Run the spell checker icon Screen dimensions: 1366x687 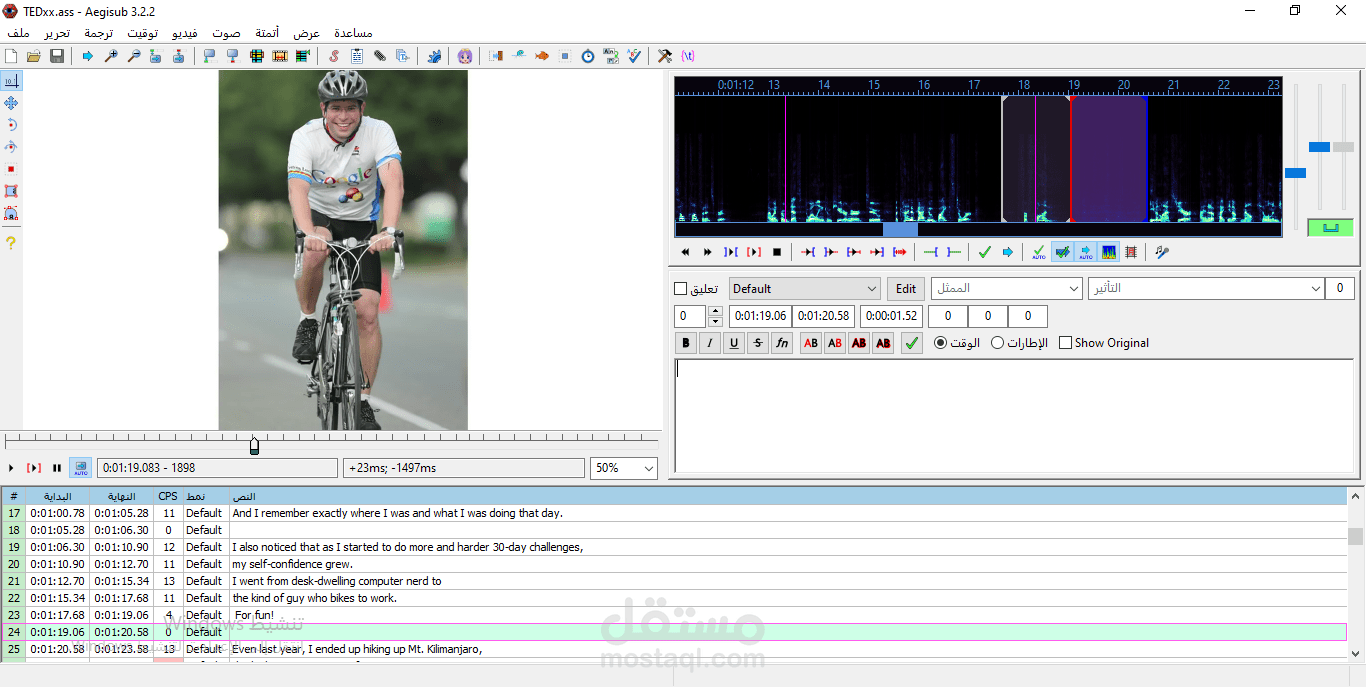pyautogui.click(x=634, y=56)
